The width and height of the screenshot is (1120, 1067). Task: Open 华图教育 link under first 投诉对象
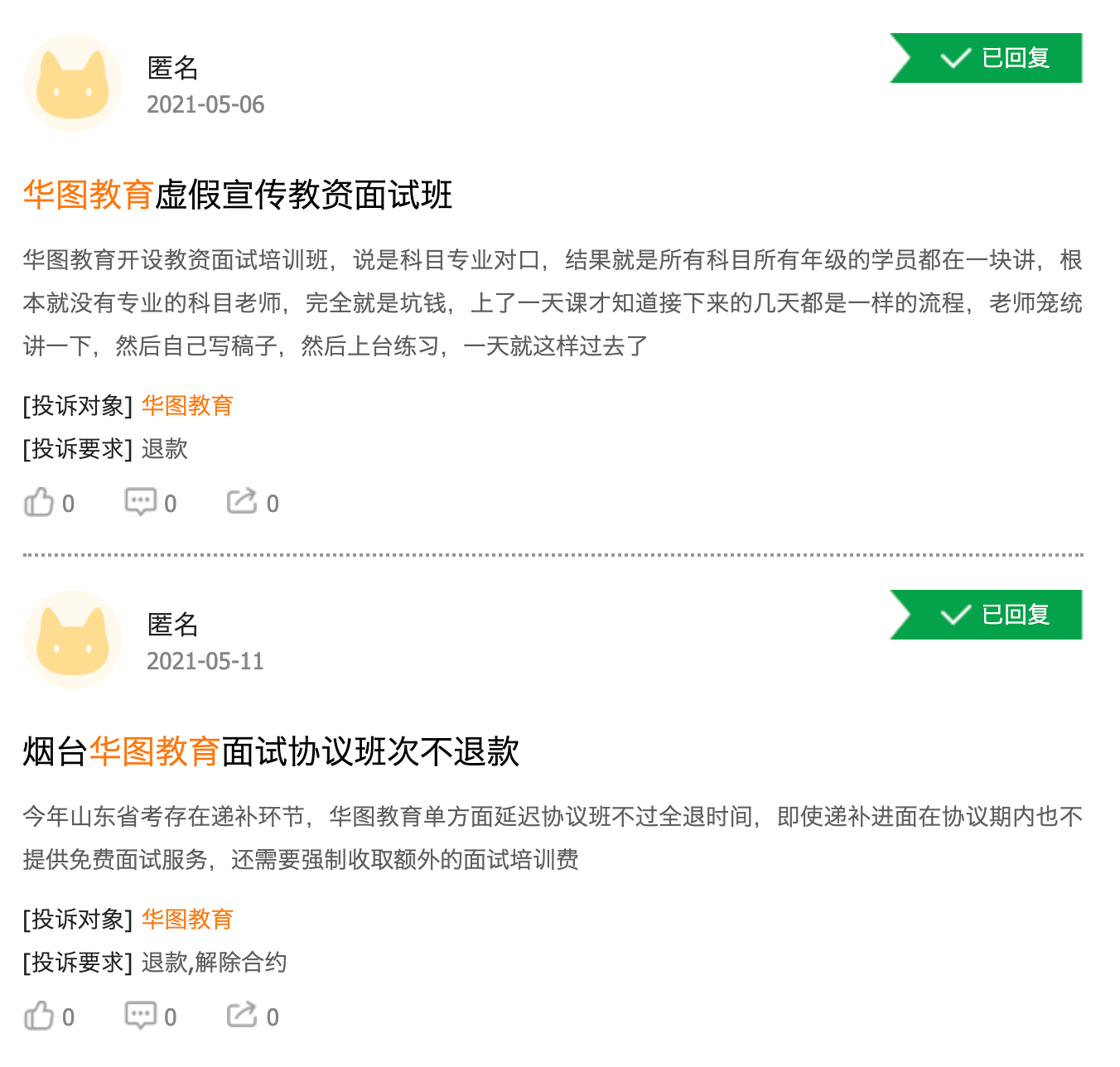187,406
